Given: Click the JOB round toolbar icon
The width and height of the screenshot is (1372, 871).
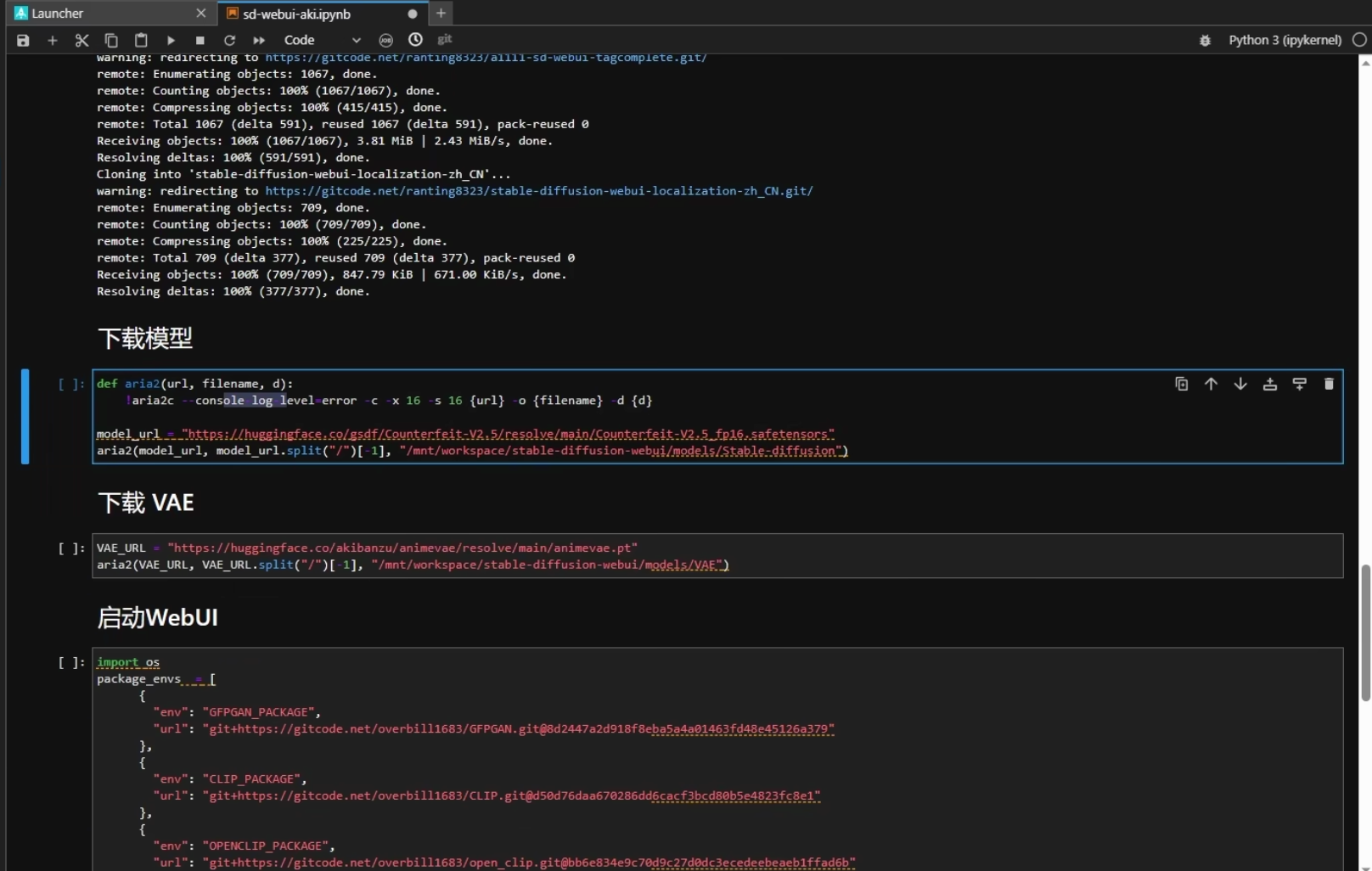Looking at the screenshot, I should (x=385, y=40).
